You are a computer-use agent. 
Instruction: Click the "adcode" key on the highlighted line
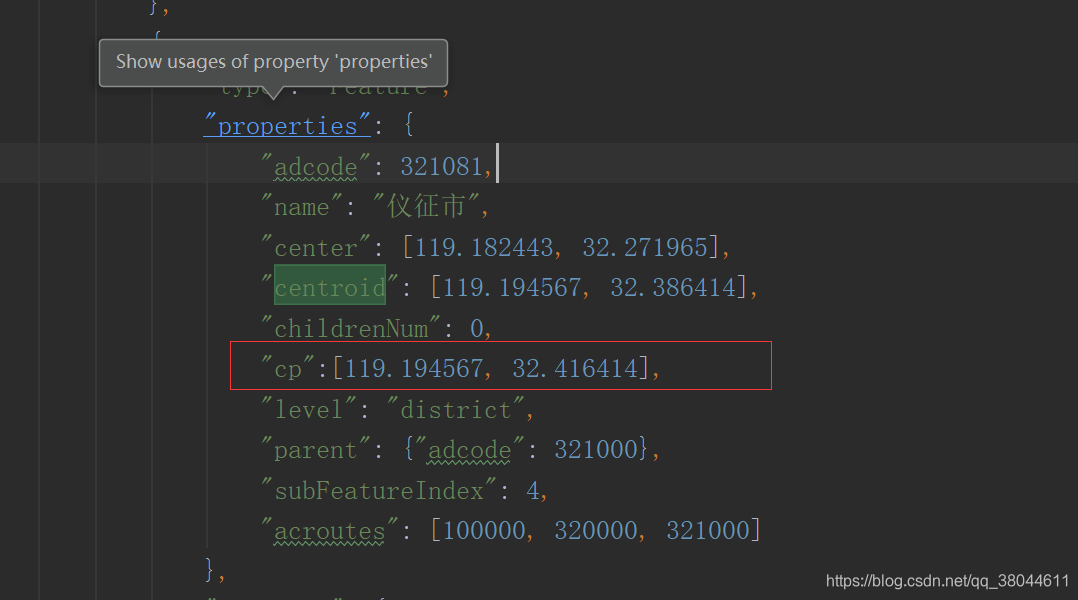316,167
